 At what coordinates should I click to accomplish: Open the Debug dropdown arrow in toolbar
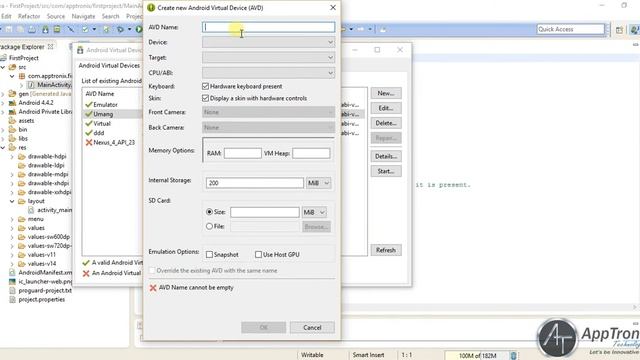[129, 29]
